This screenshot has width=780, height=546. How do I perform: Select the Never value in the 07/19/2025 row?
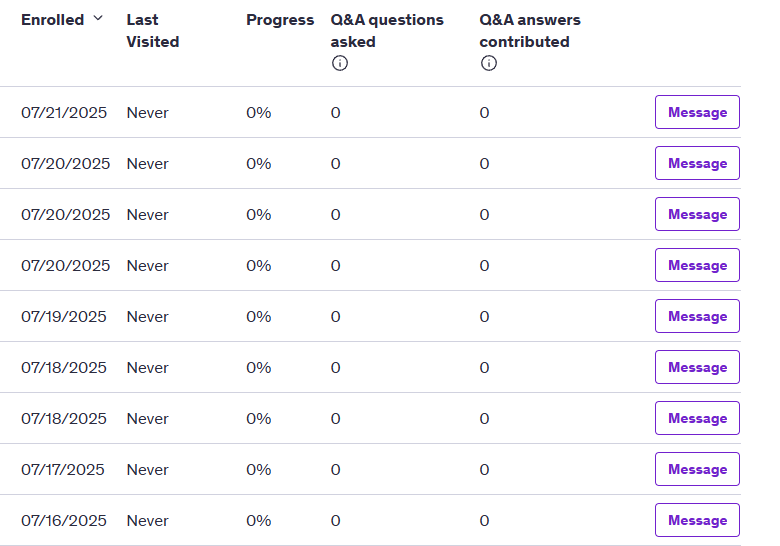(x=147, y=317)
